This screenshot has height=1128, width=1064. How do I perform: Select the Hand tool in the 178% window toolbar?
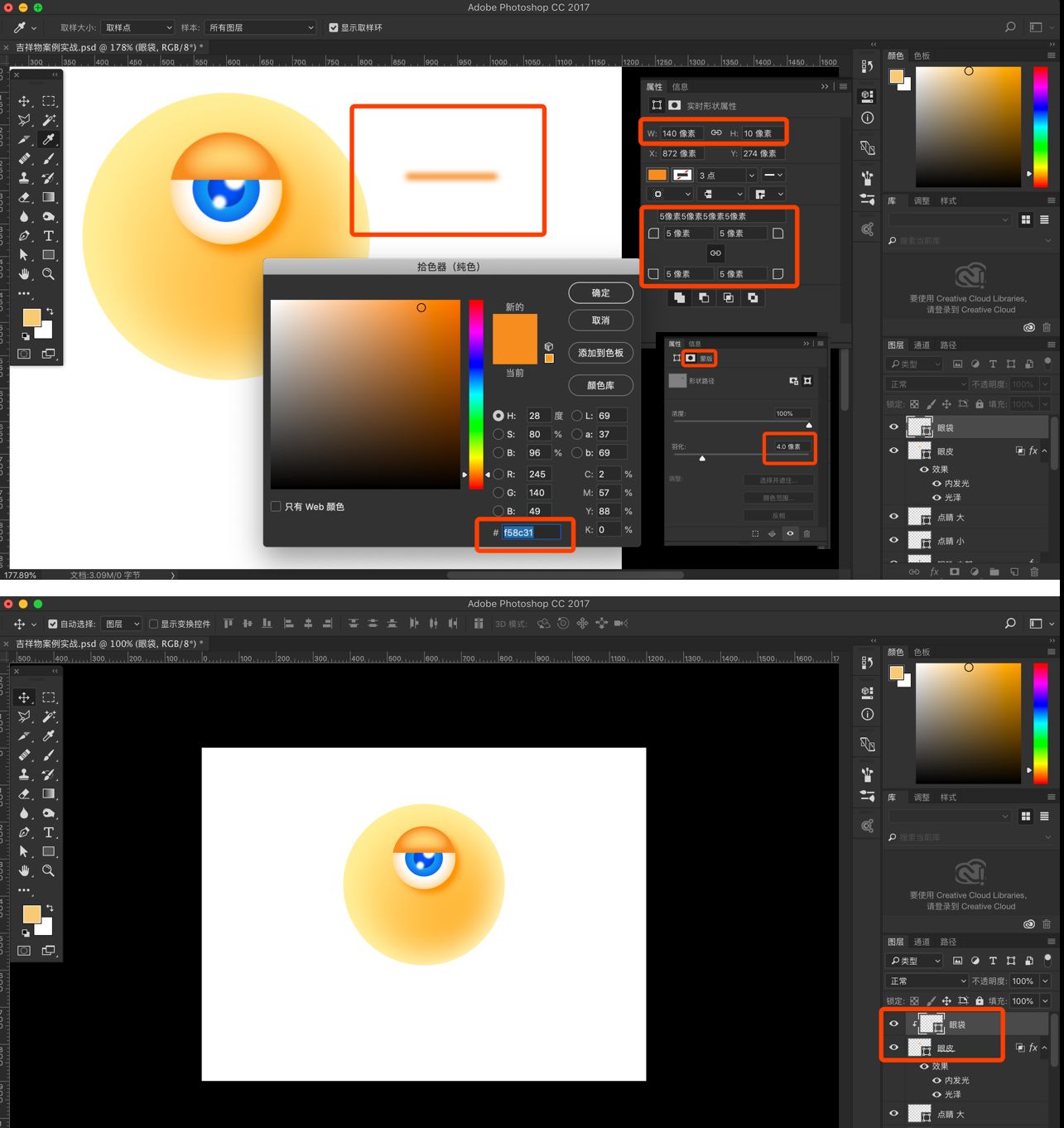click(24, 274)
